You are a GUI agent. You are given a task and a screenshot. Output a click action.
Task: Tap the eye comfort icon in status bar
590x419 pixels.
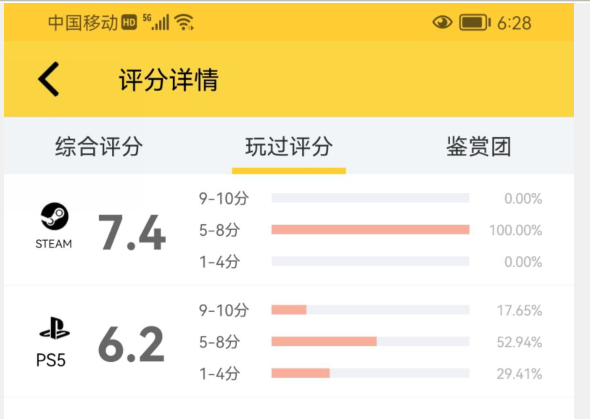[442, 23]
